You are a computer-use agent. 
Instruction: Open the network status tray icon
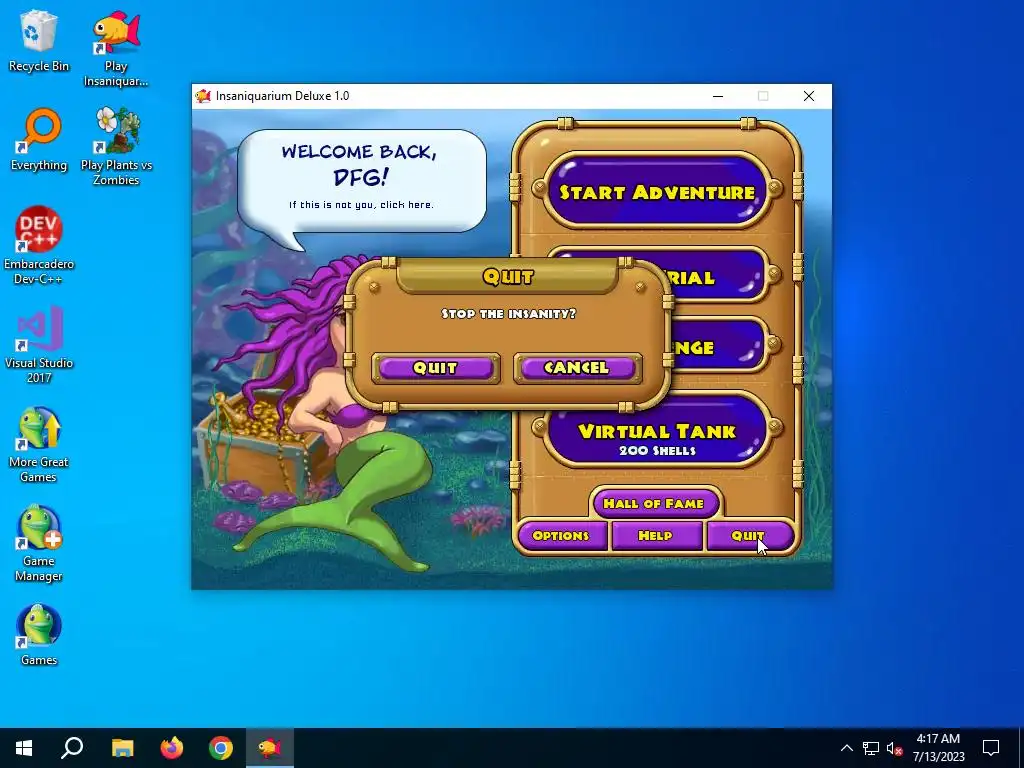tap(871, 748)
